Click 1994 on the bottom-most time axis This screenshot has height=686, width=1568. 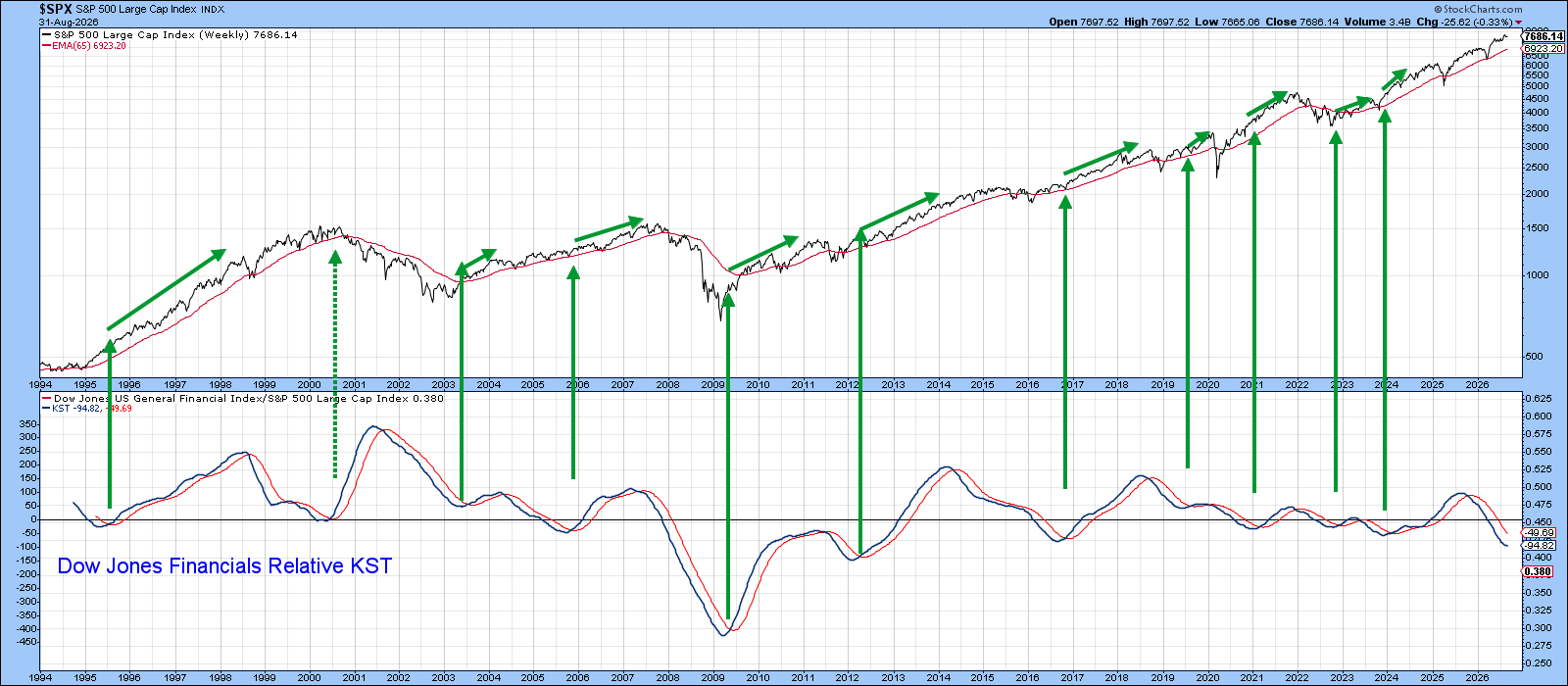pyautogui.click(x=40, y=678)
